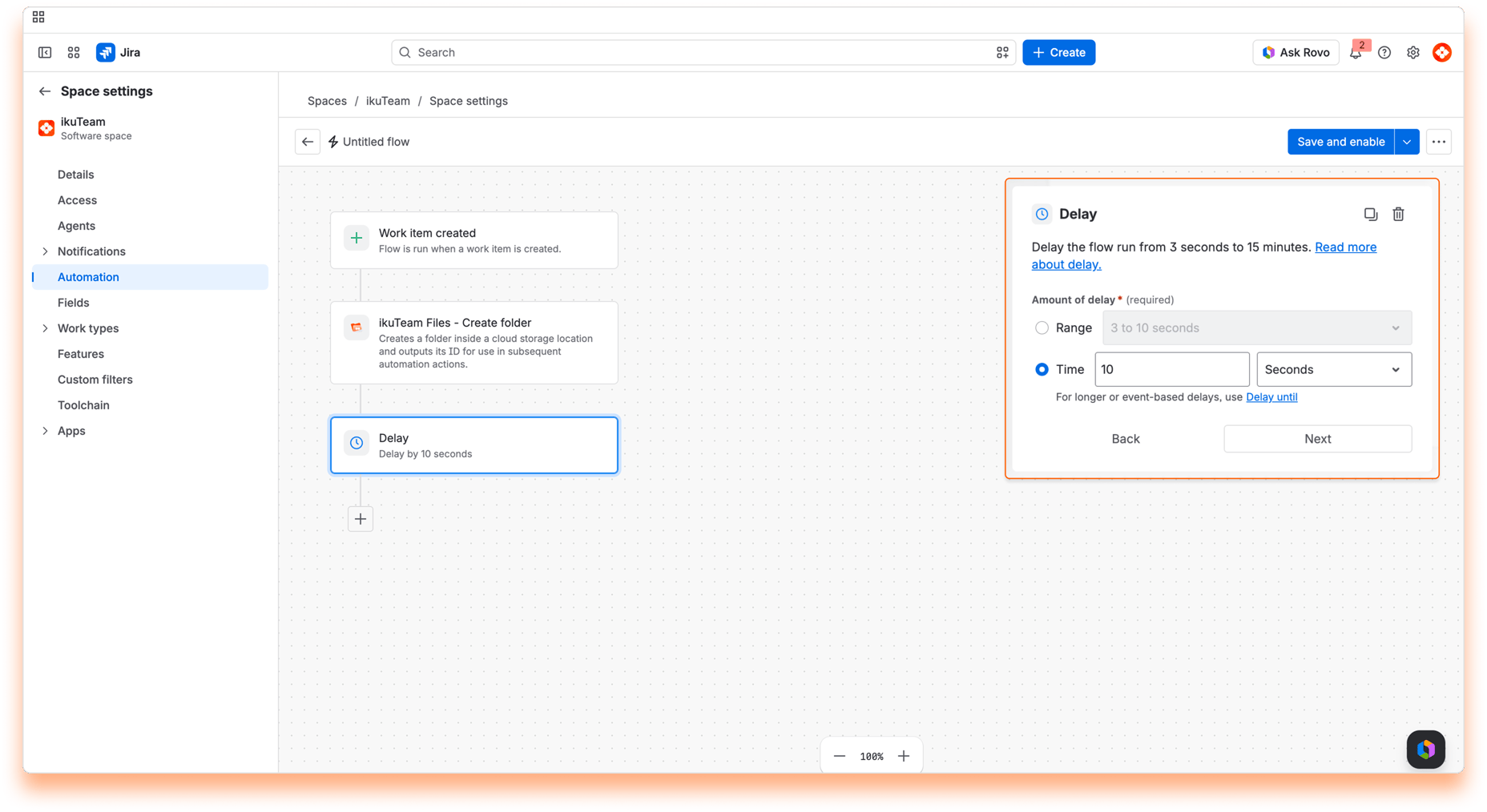Click the Back button in Delay panel
Viewport: 1487px width, 812px height.
point(1125,439)
